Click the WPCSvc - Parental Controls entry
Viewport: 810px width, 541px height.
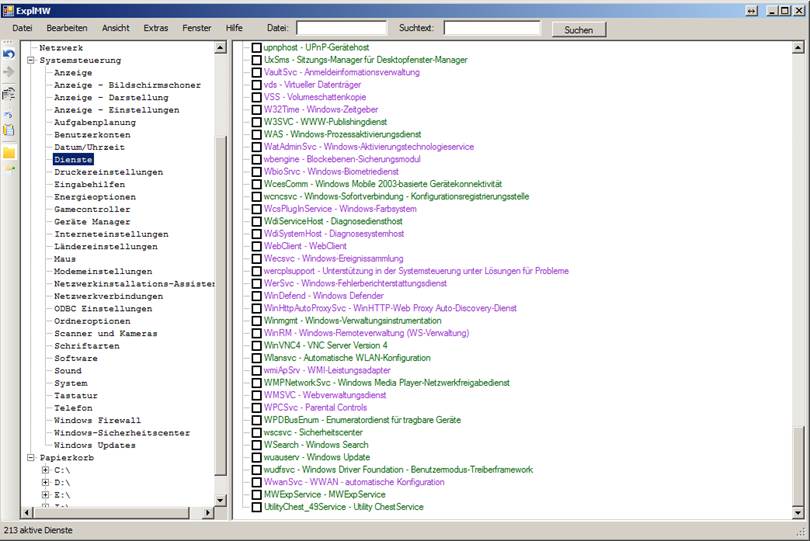tap(315, 408)
